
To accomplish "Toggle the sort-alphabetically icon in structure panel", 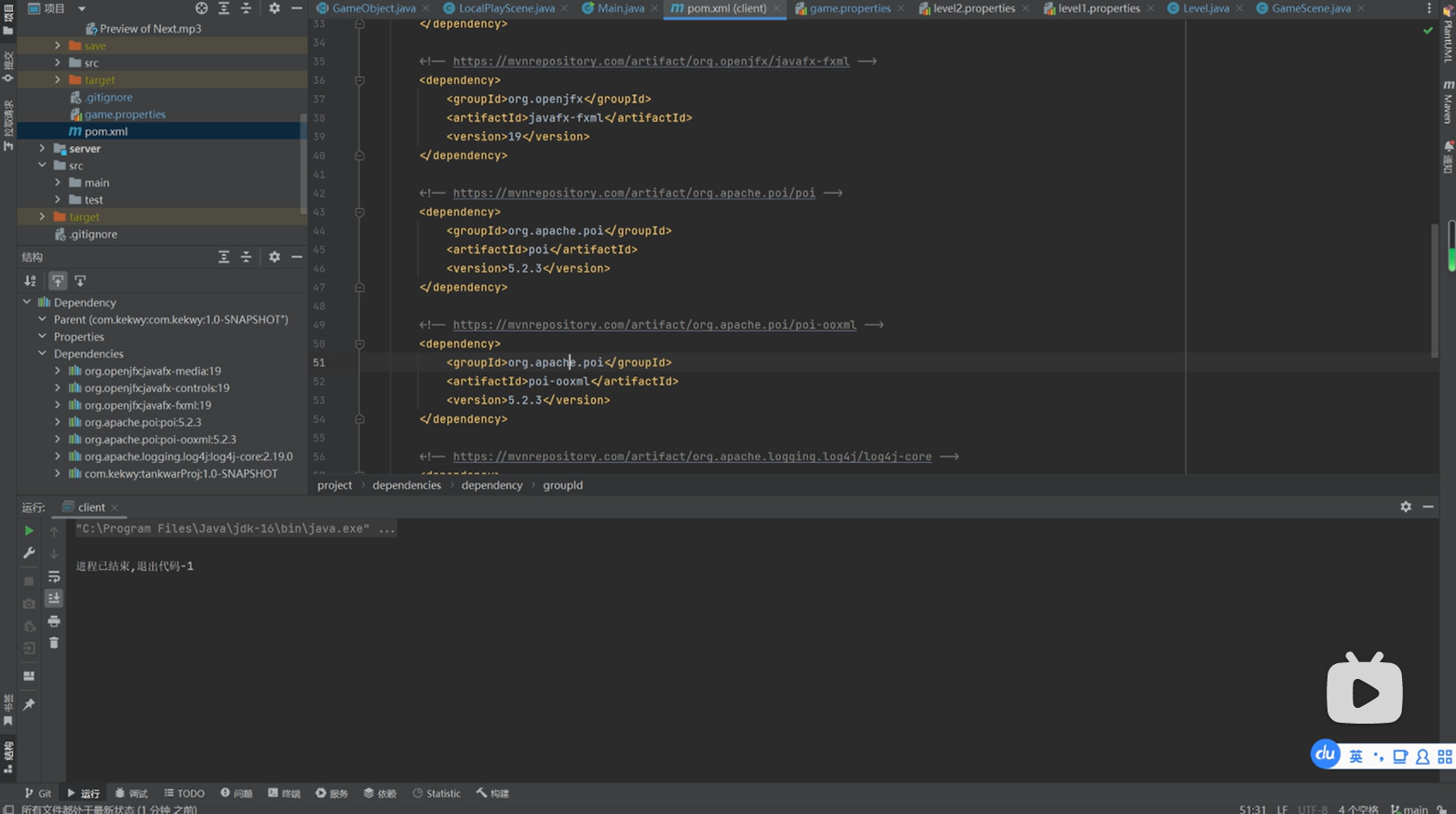I will [30, 279].
